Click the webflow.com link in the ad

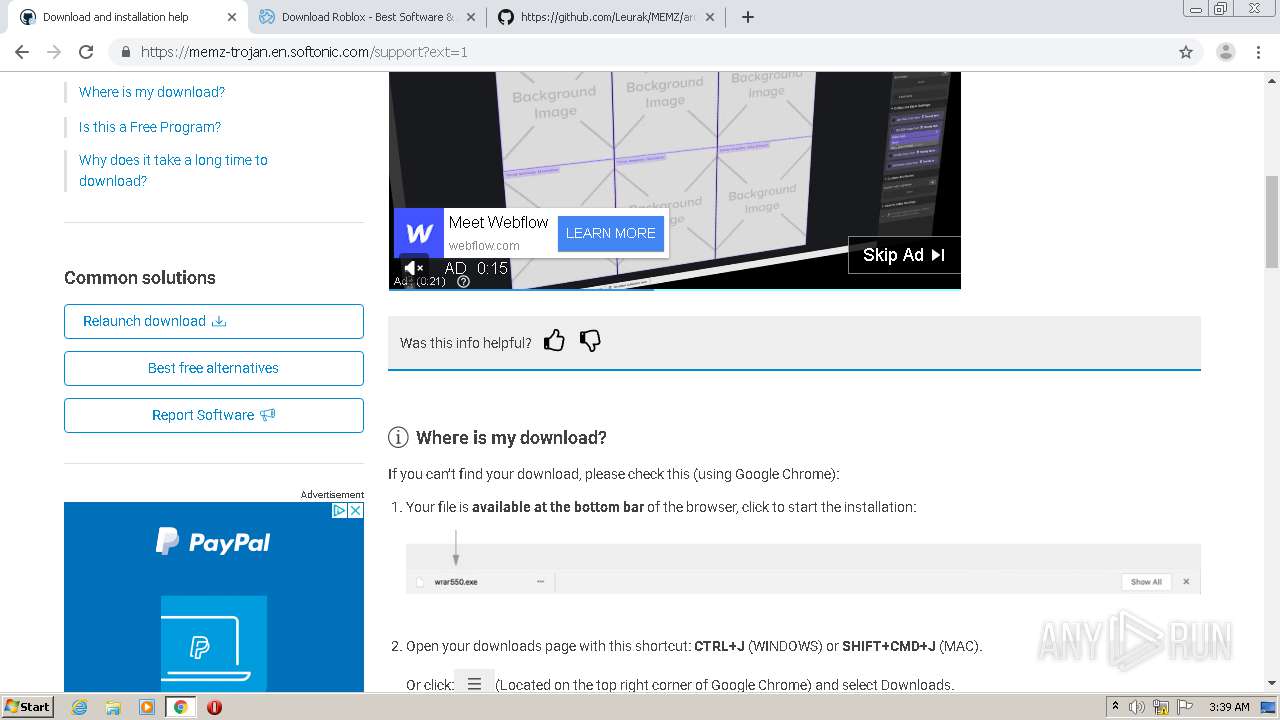(x=484, y=246)
